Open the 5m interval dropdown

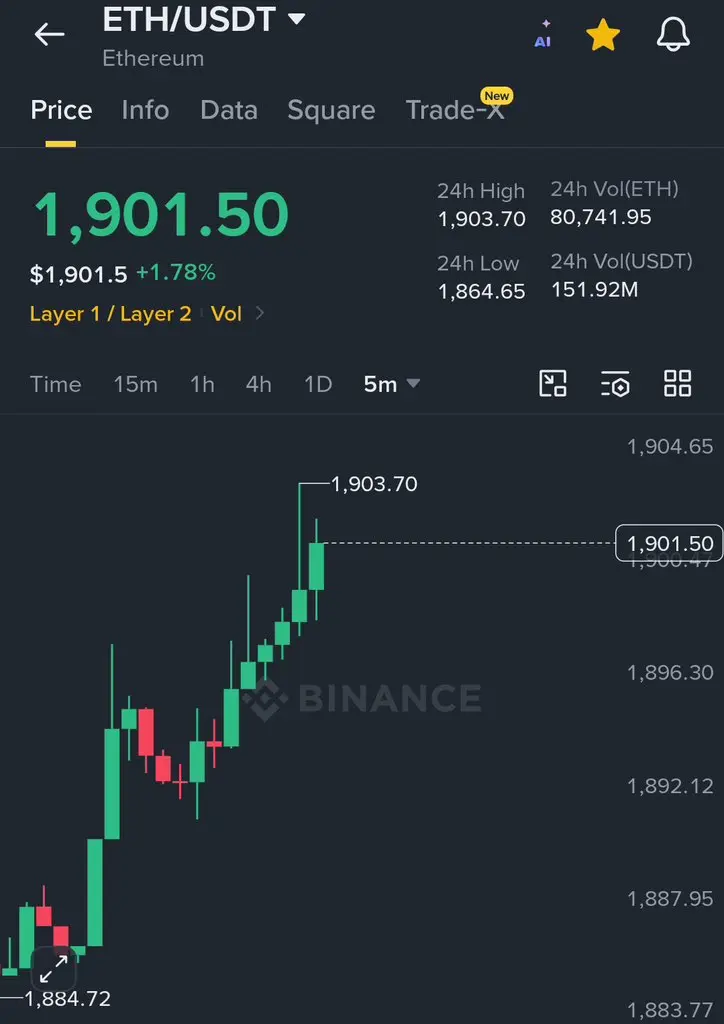[392, 384]
